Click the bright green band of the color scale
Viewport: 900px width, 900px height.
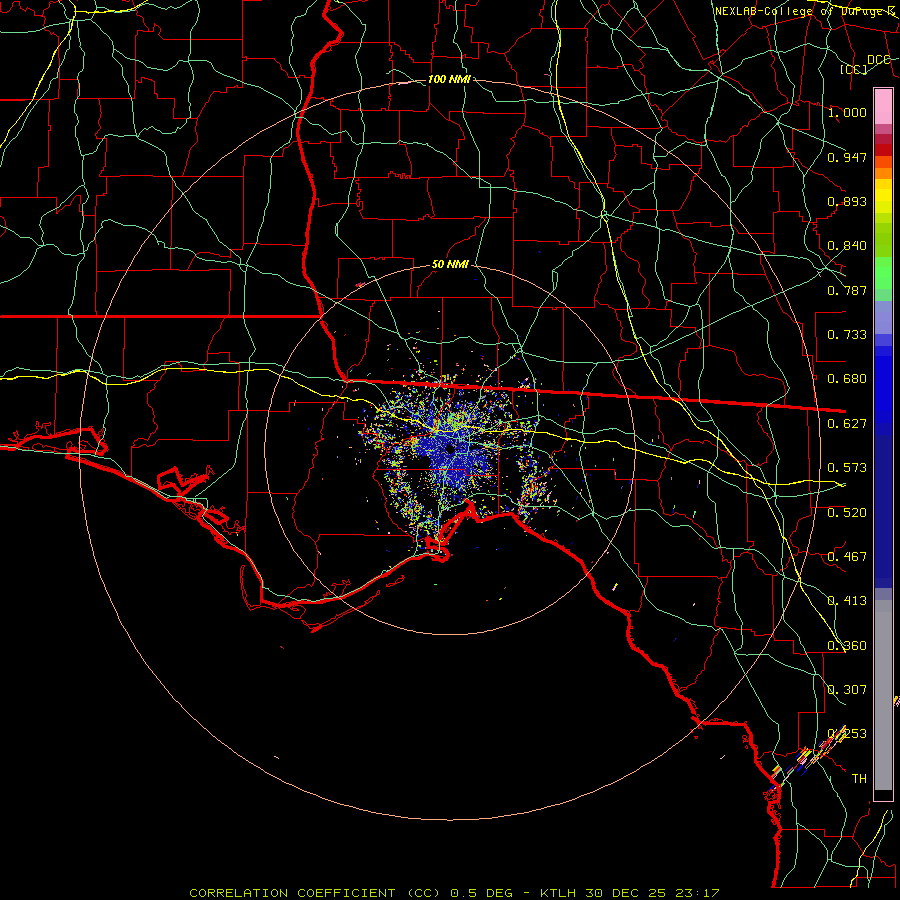tap(883, 273)
